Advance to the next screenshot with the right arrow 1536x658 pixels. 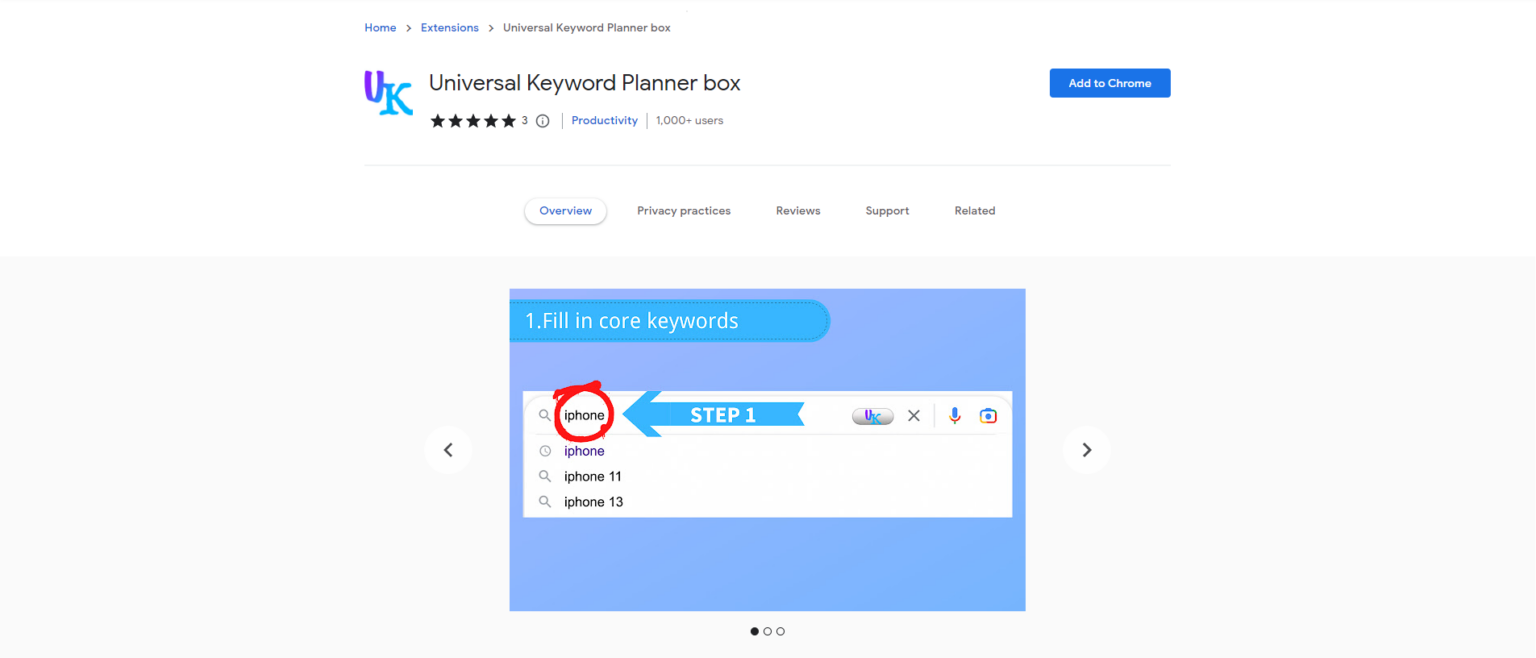click(1086, 449)
